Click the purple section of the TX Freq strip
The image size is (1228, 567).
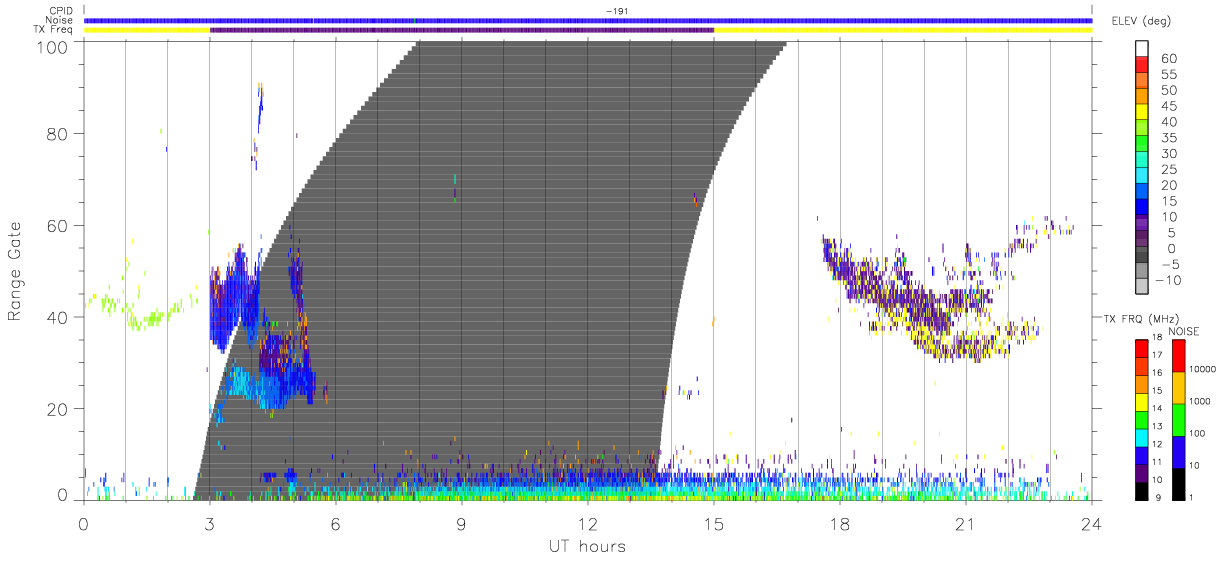(462, 30)
